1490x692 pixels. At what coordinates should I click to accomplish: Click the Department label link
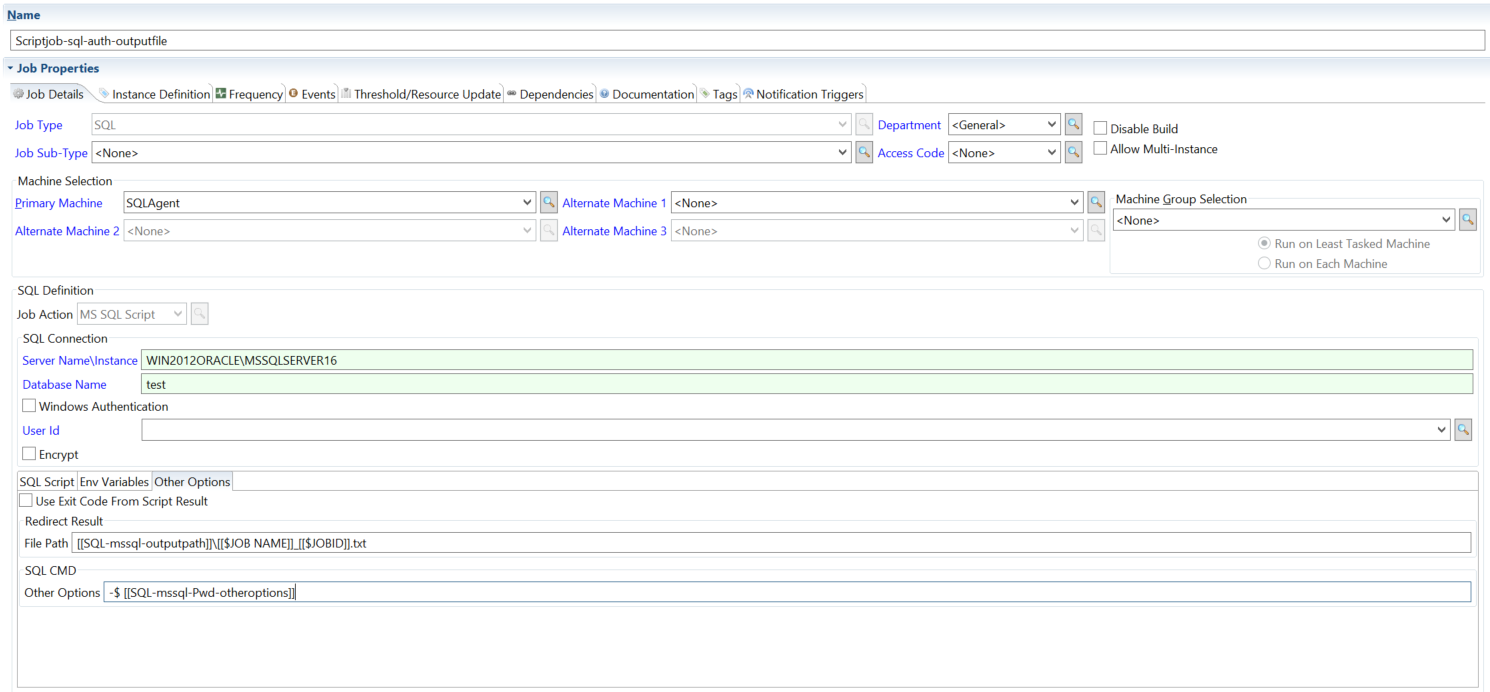(x=909, y=125)
